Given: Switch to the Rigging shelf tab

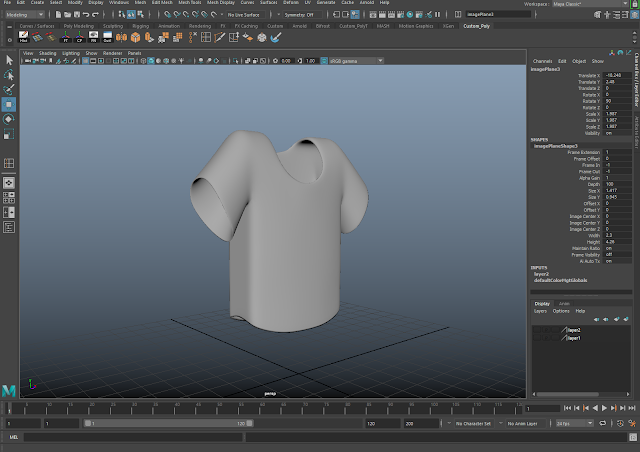Looking at the screenshot, I should pos(142,26).
